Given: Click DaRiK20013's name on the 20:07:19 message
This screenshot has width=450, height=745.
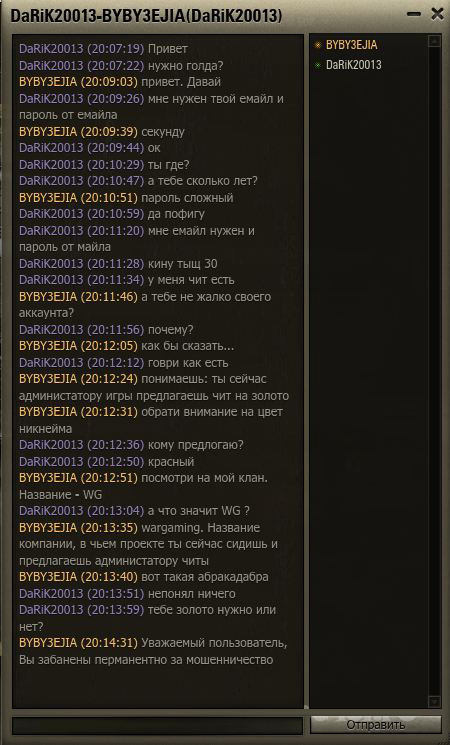Looking at the screenshot, I should [x=50, y=49].
